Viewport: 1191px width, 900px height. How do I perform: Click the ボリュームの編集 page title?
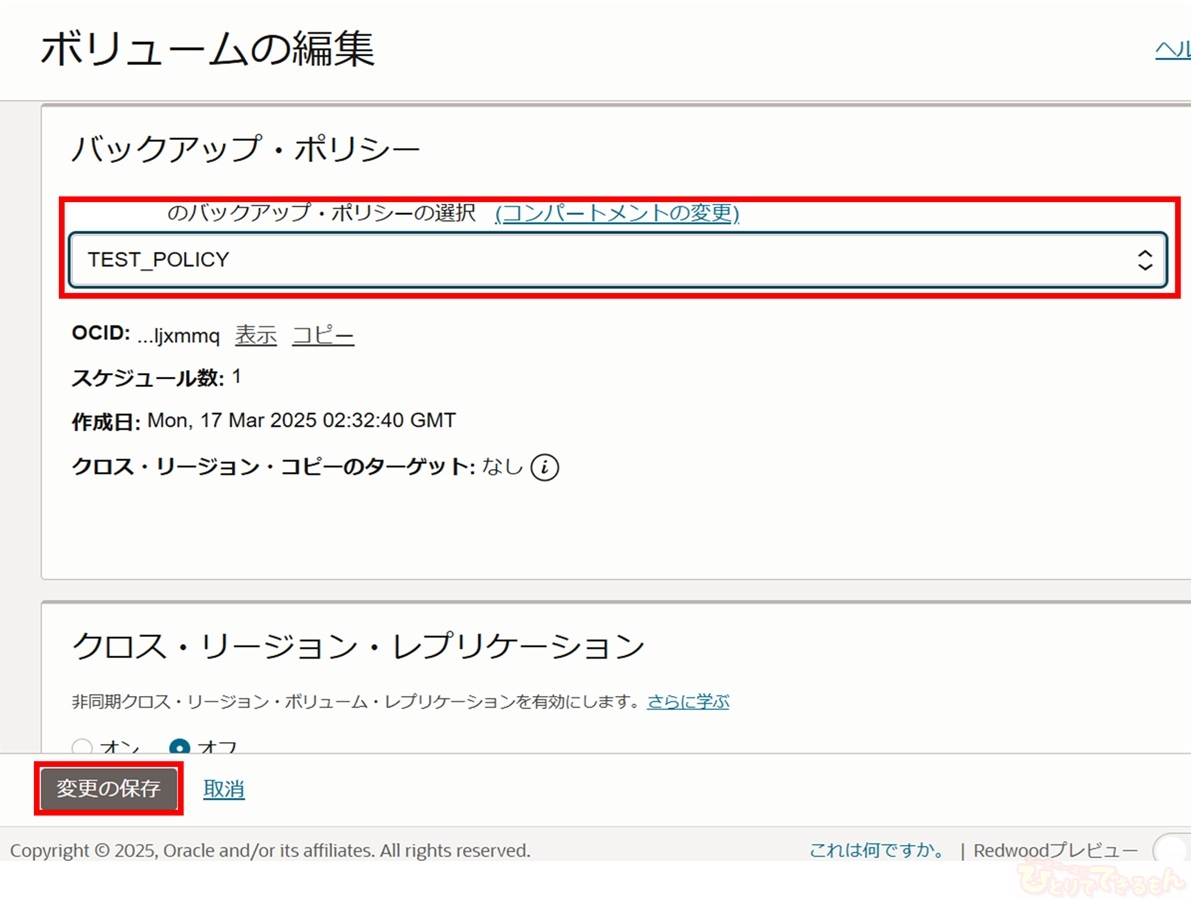coord(208,49)
